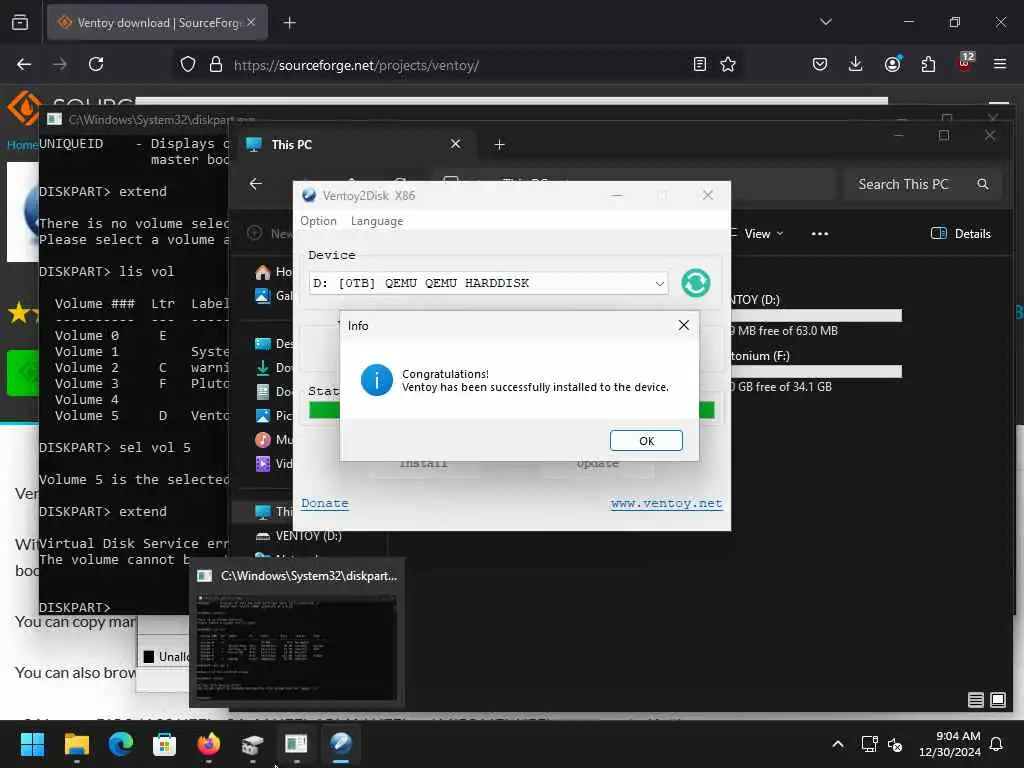Add a new tab in File Explorer
1024x768 pixels.
coord(499,144)
